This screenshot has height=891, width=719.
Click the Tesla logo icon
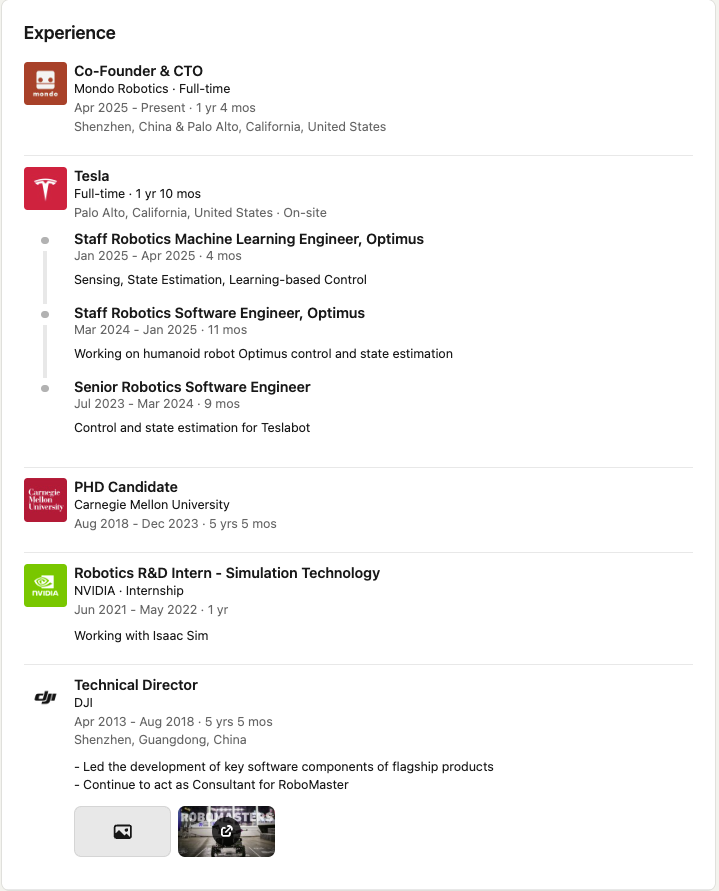pyautogui.click(x=45, y=188)
